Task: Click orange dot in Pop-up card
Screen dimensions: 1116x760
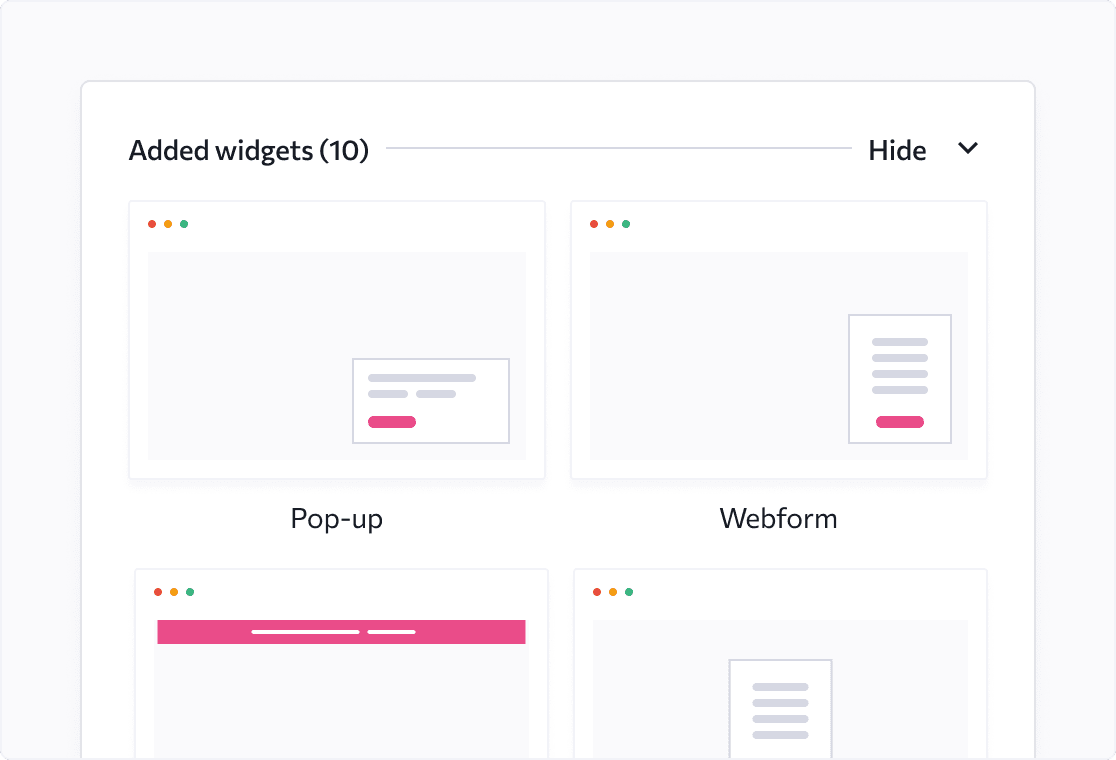Action: pos(168,224)
